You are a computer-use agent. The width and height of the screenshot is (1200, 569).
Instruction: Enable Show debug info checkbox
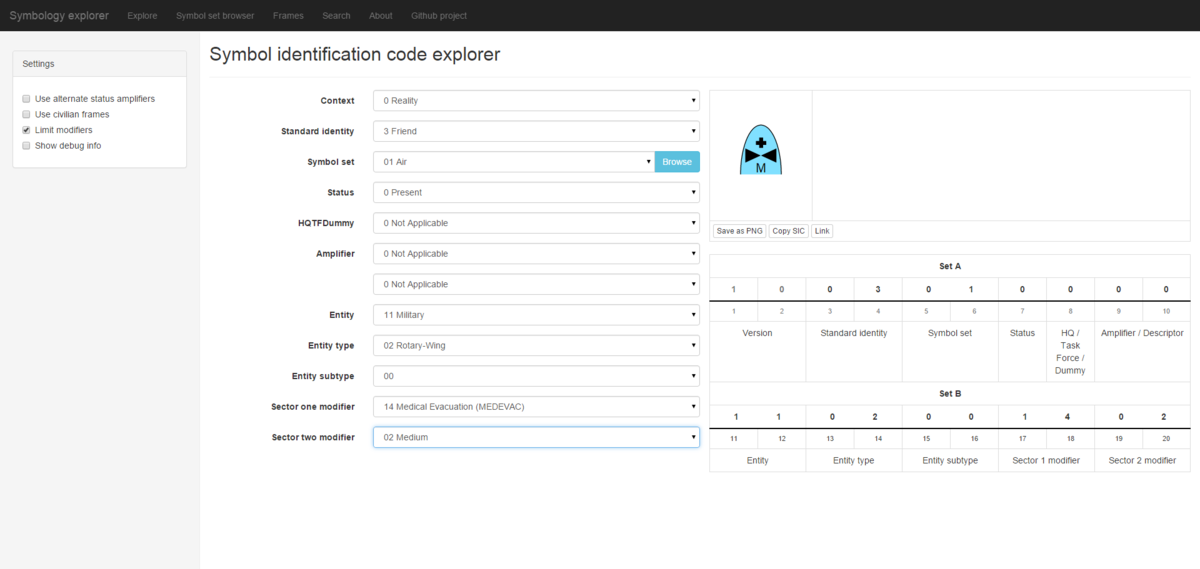[x=27, y=146]
